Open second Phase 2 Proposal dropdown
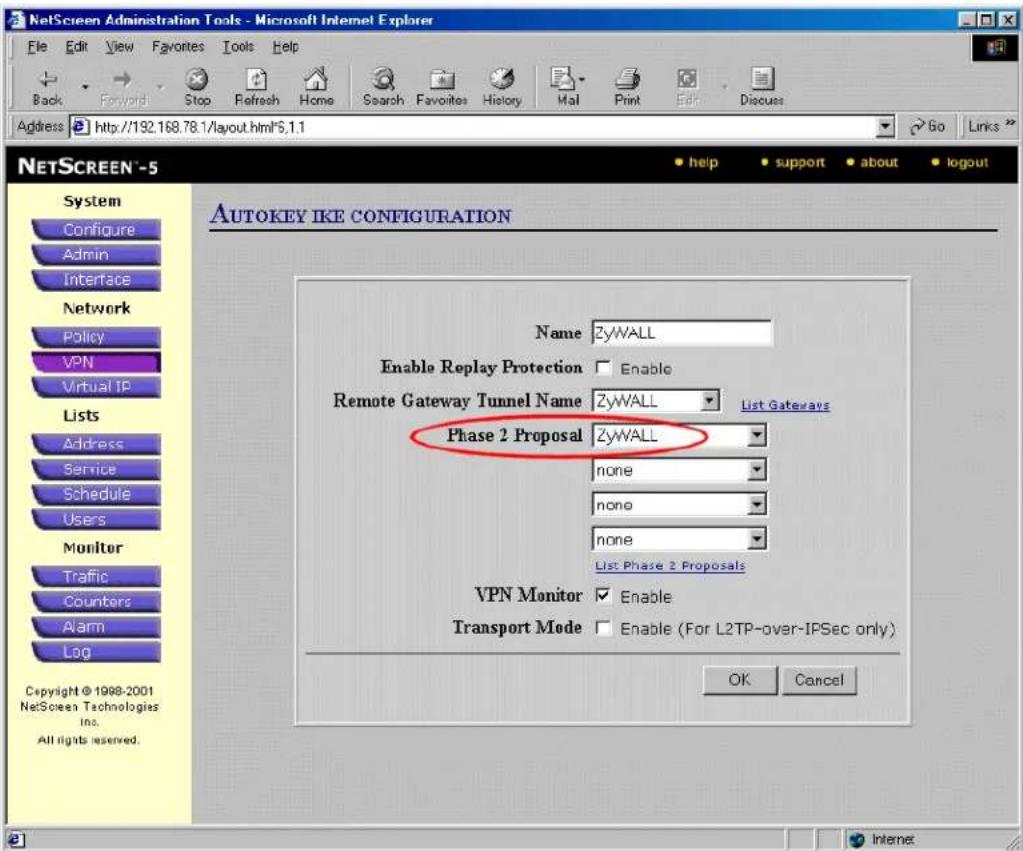Screen dimensions: 1023x851 pyautogui.click(x=756, y=470)
